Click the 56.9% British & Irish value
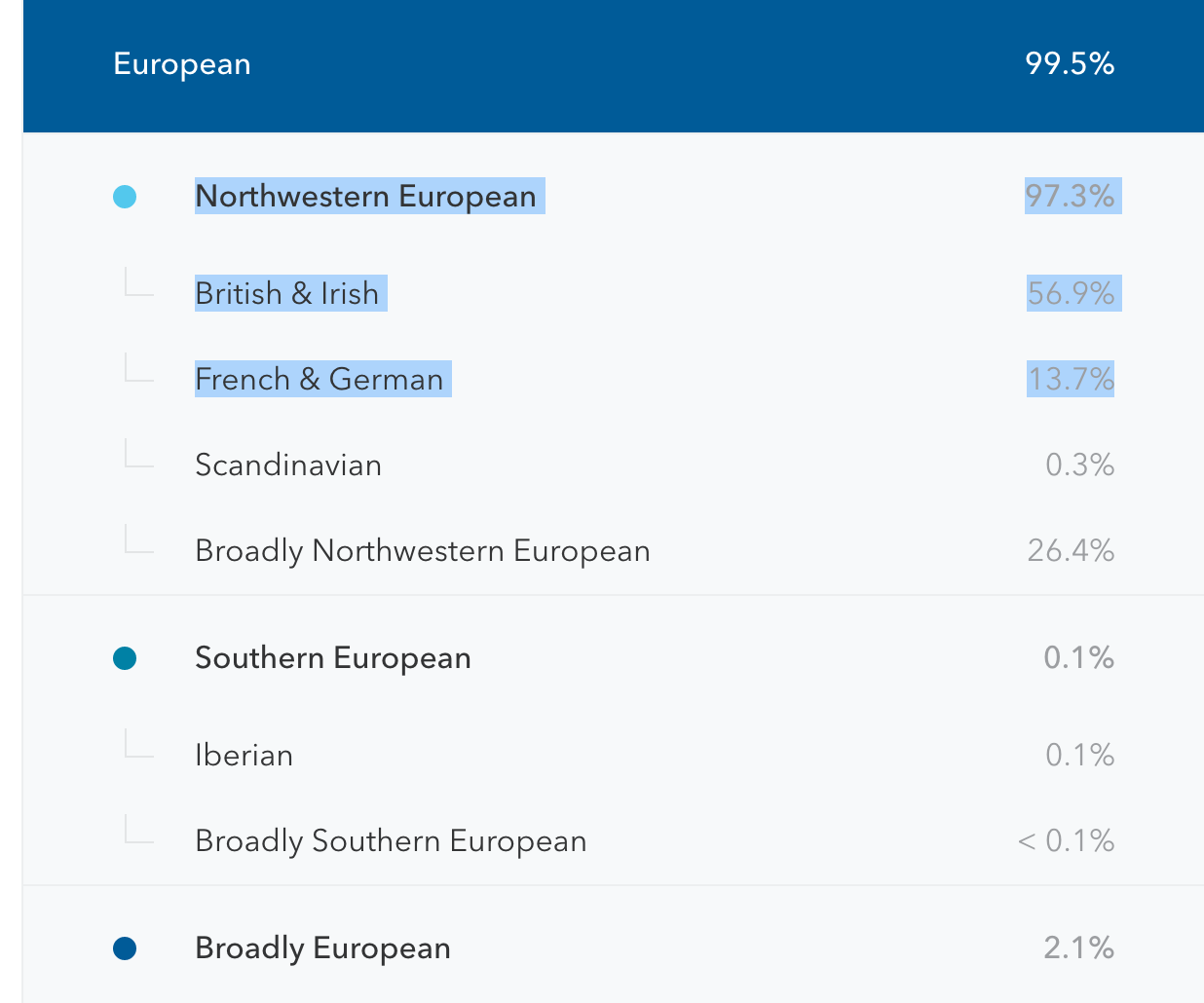 pyautogui.click(x=1071, y=293)
